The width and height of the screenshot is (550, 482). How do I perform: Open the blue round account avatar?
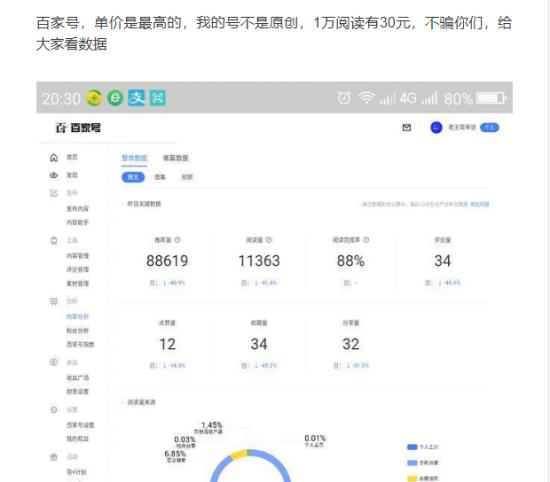436,127
